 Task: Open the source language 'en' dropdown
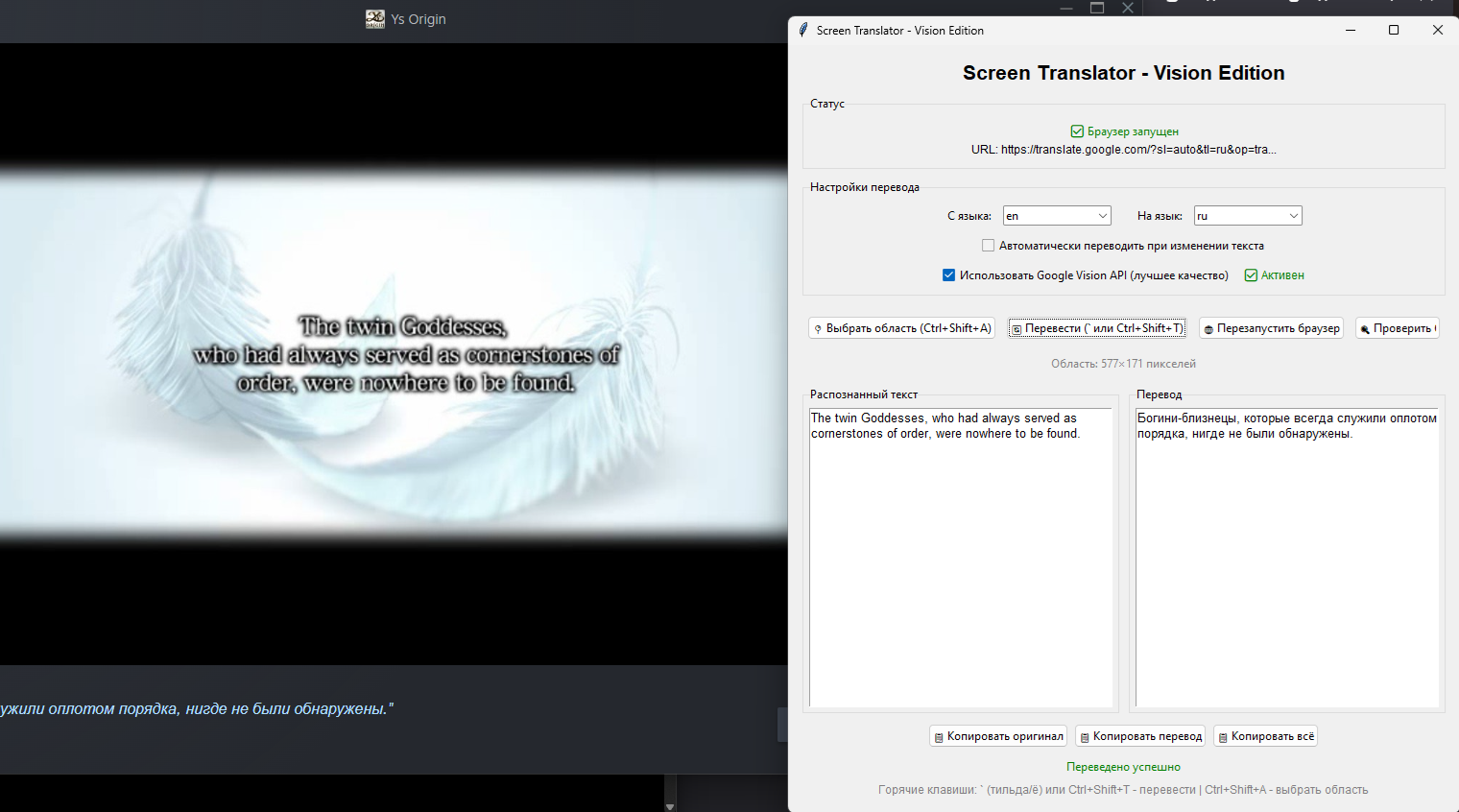(1057, 216)
